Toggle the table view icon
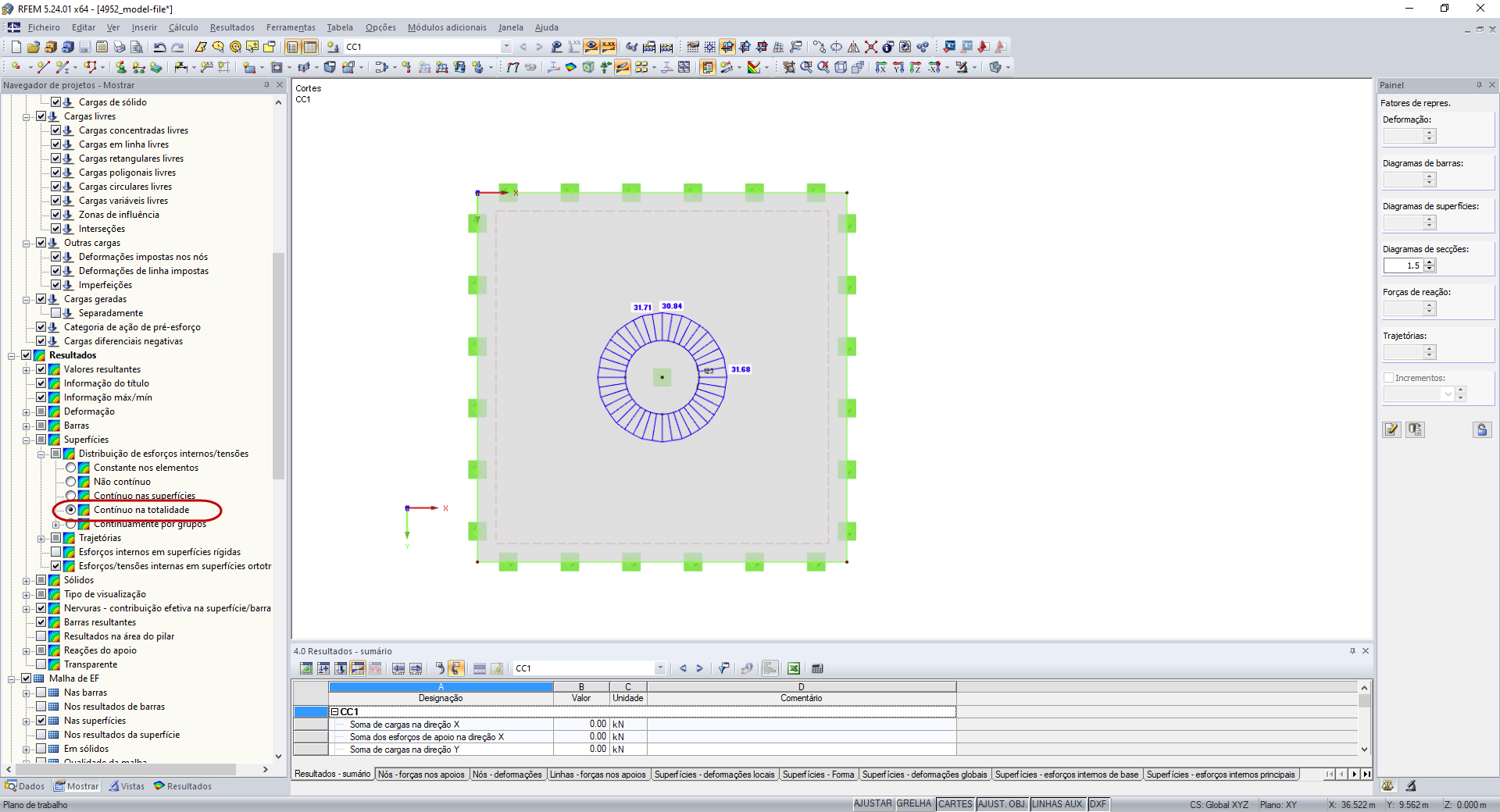Screen dimensions: 1500x812 point(309,47)
